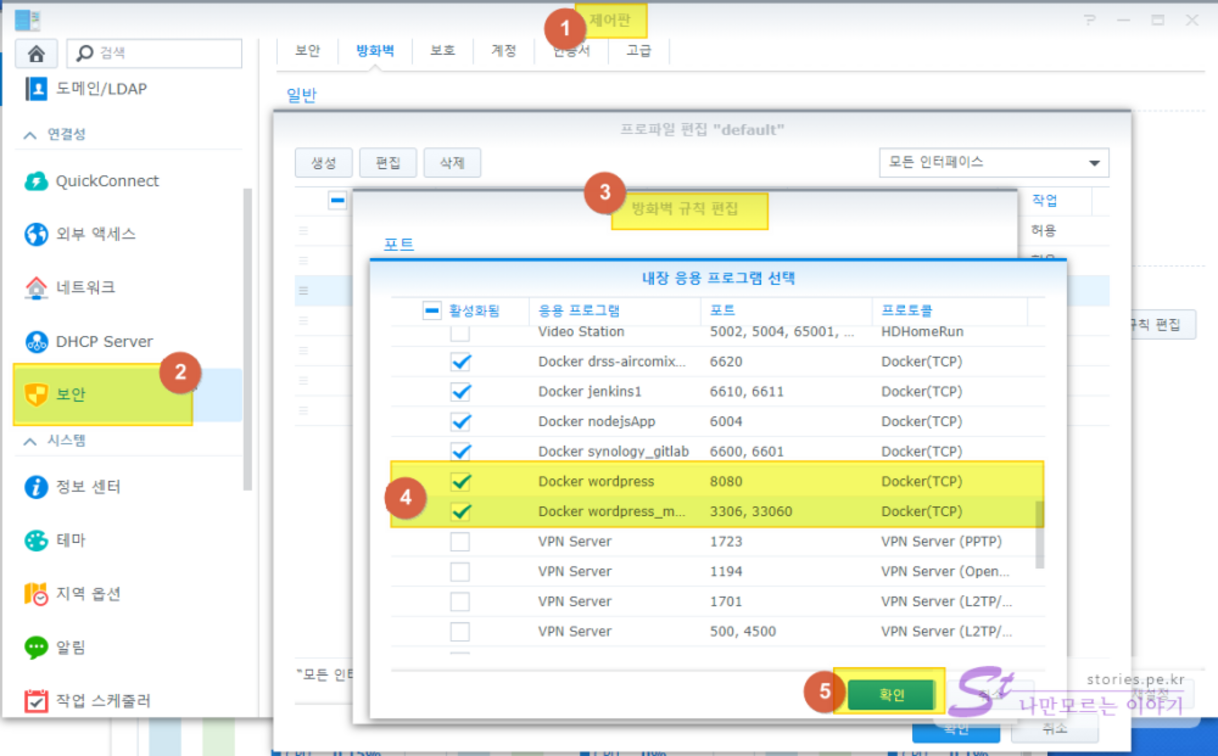Click the Home icon in Control Panel

coord(36,54)
